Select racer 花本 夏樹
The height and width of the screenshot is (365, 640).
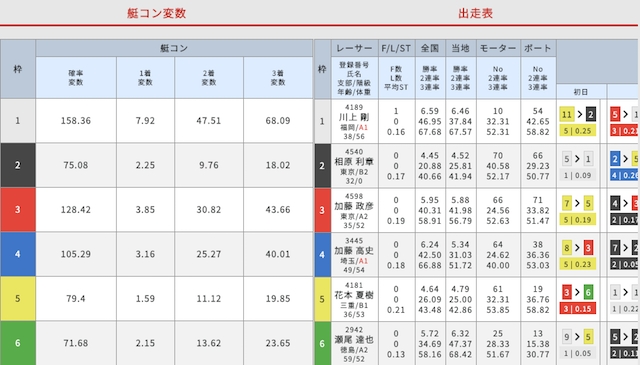click(354, 295)
